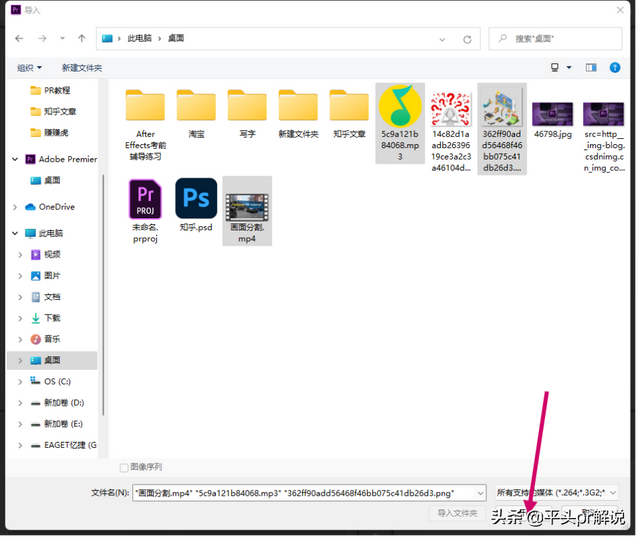This screenshot has height=540, width=640.
Task: Collapse the Adobe Premiere tree node
Action: [x=15, y=159]
